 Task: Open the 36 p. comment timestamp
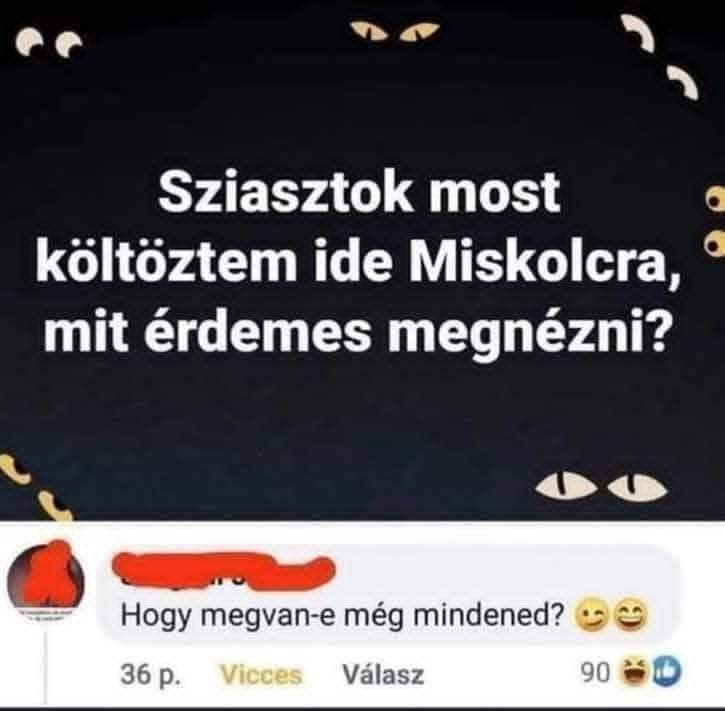click(x=151, y=674)
